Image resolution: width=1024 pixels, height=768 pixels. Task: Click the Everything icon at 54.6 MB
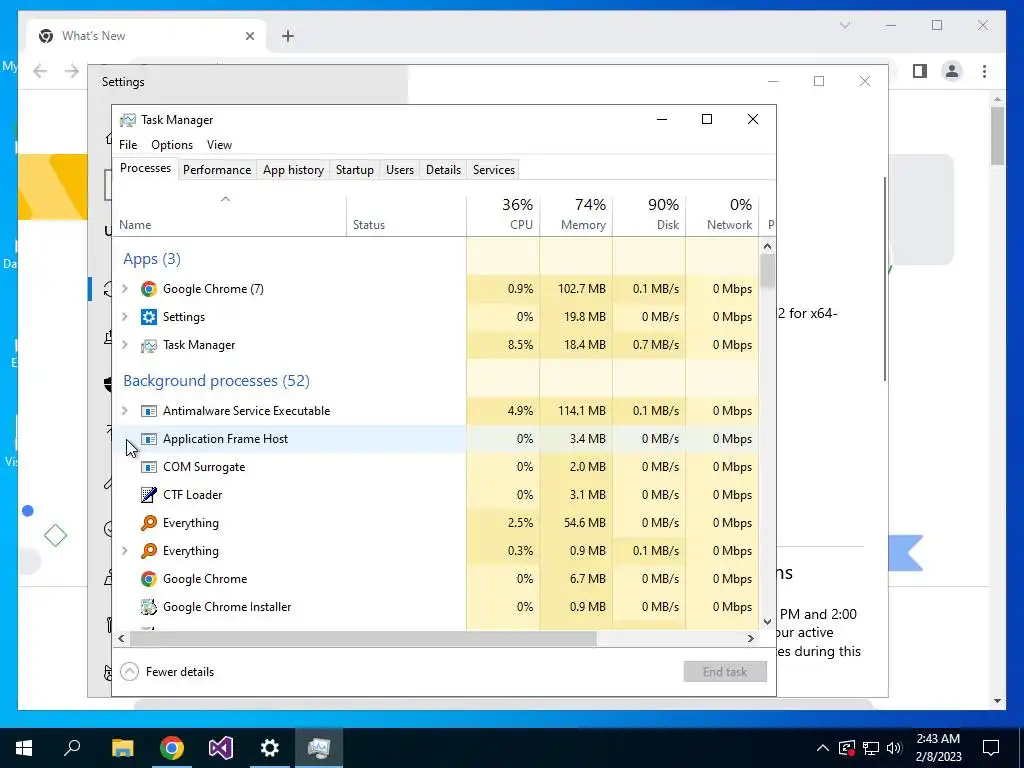149,523
